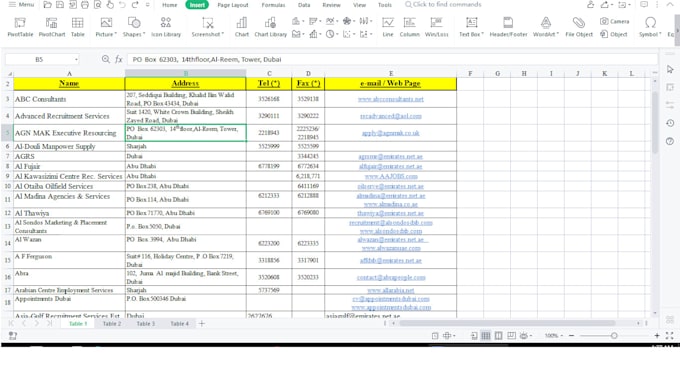Open the Picture dropdown

coord(106,27)
